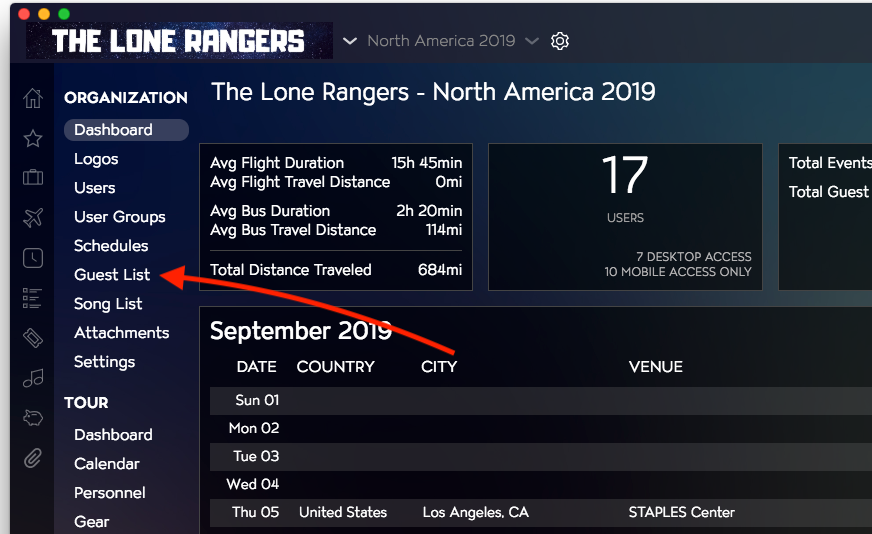Select the music note song icon
This screenshot has width=872, height=534.
(x=33, y=378)
